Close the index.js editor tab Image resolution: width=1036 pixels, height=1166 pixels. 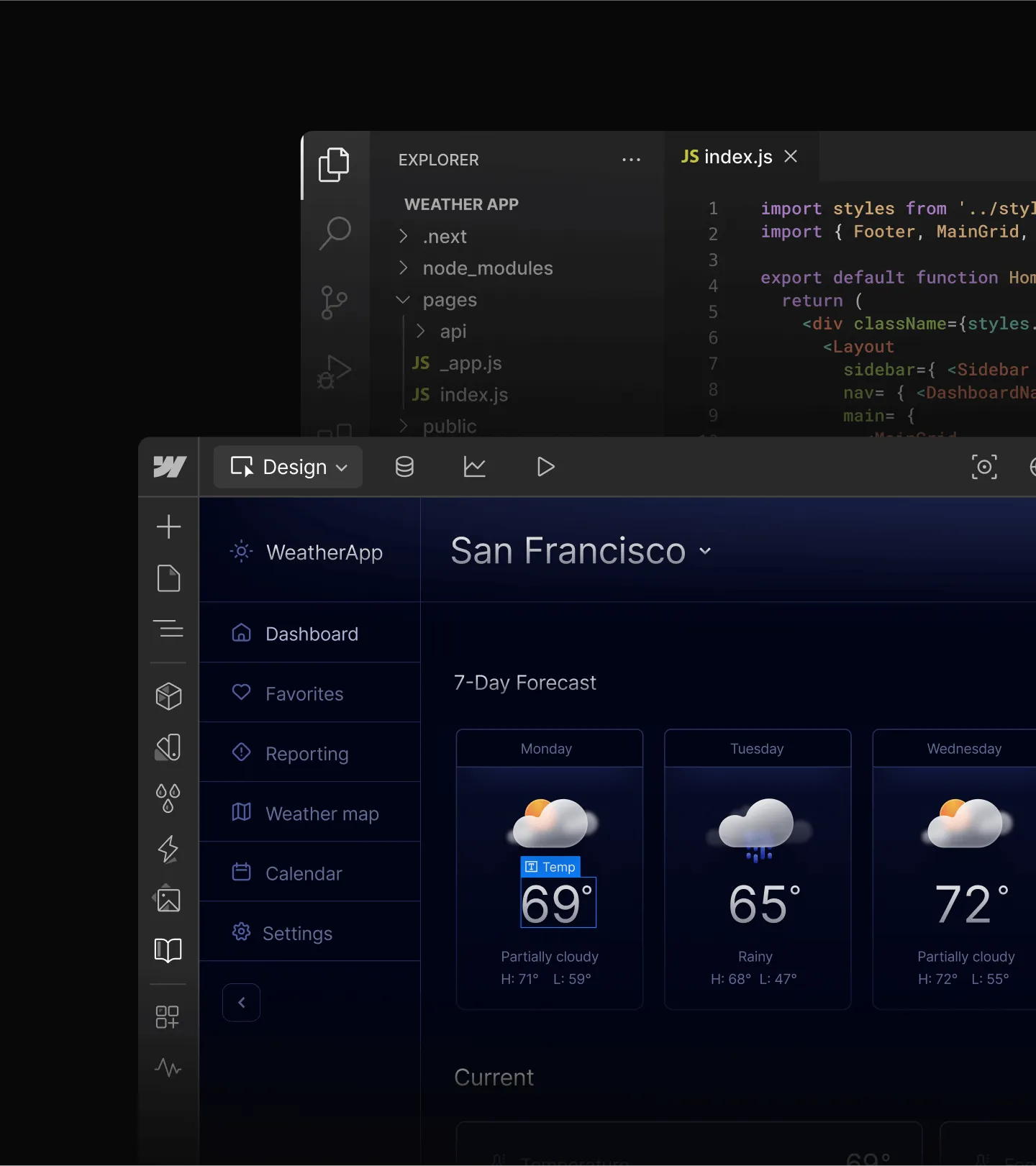coord(791,157)
